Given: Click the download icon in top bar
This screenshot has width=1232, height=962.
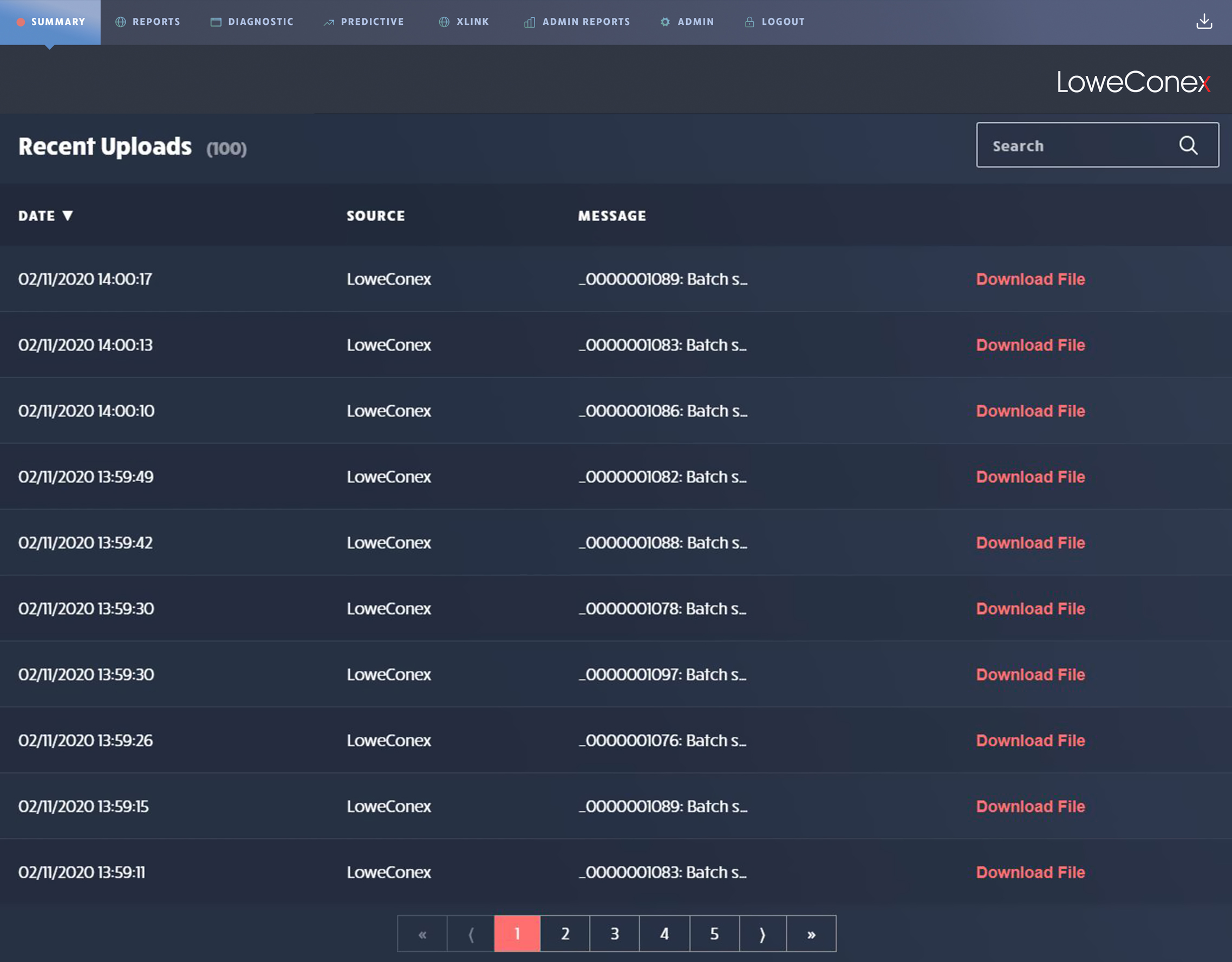Looking at the screenshot, I should click(x=1204, y=22).
